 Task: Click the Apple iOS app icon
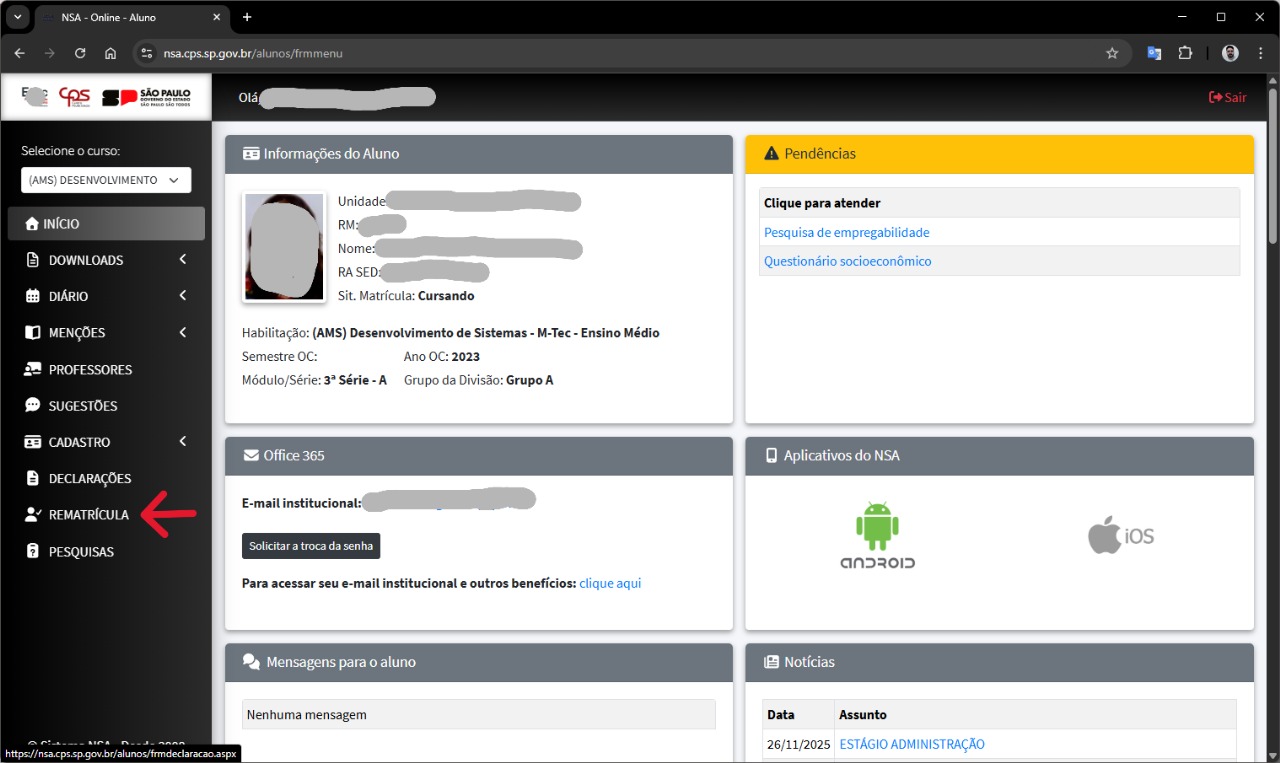(1120, 535)
